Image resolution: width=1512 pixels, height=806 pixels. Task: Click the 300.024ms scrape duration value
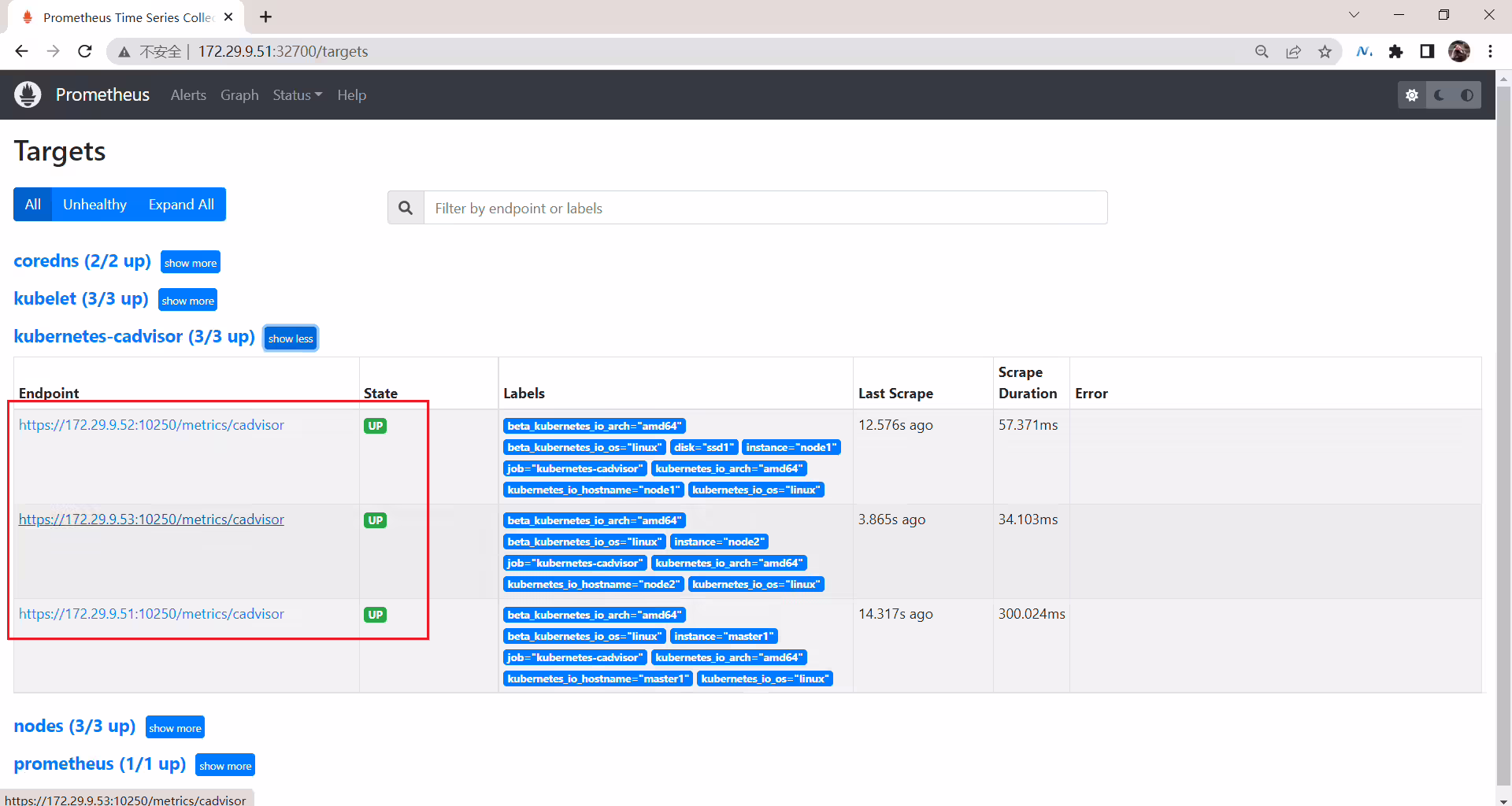click(1032, 614)
